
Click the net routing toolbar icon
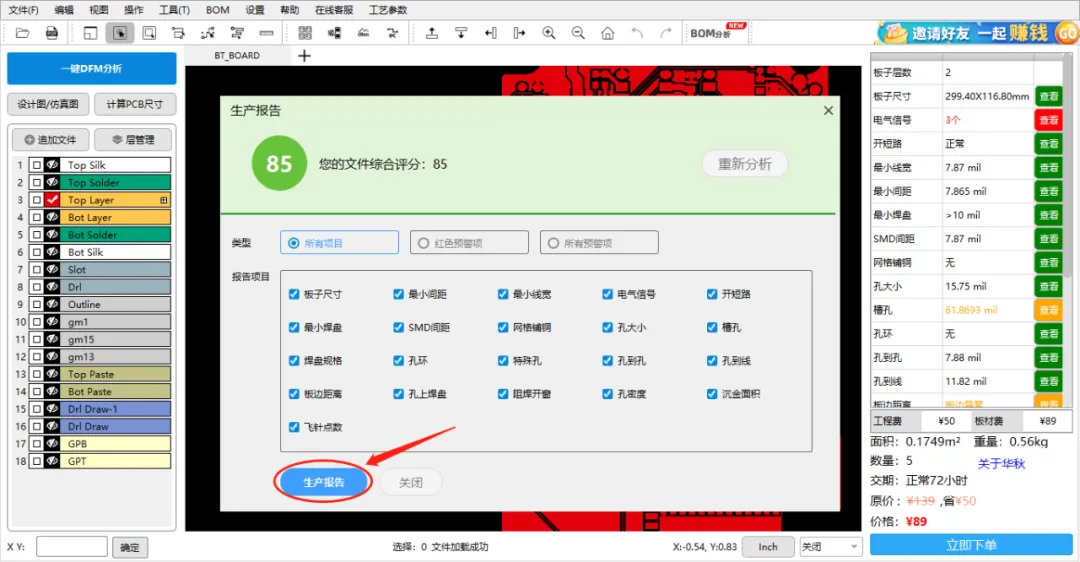pyautogui.click(x=207, y=33)
